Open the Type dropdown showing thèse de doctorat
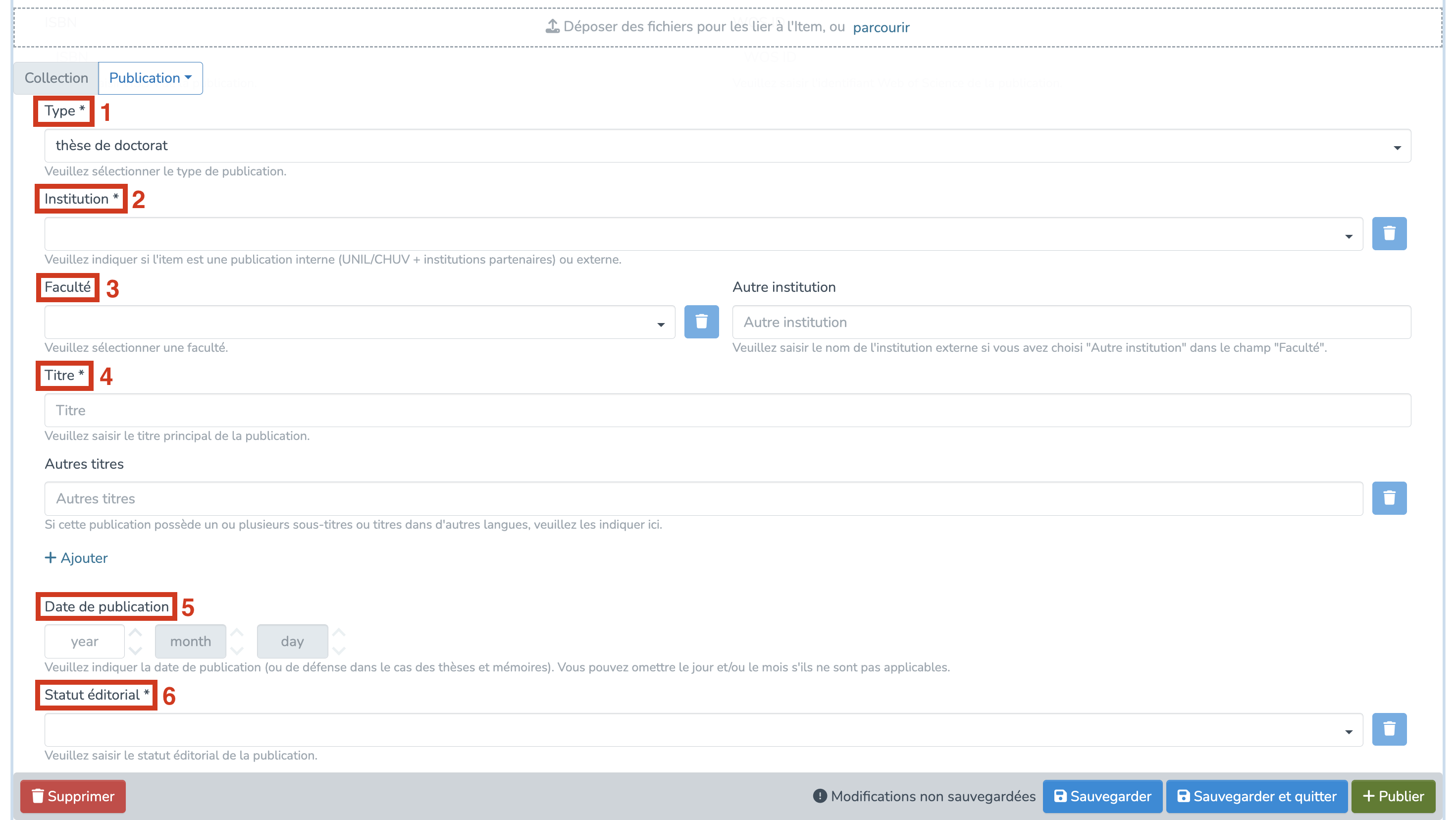This screenshot has width=1456, height=820. (x=727, y=146)
